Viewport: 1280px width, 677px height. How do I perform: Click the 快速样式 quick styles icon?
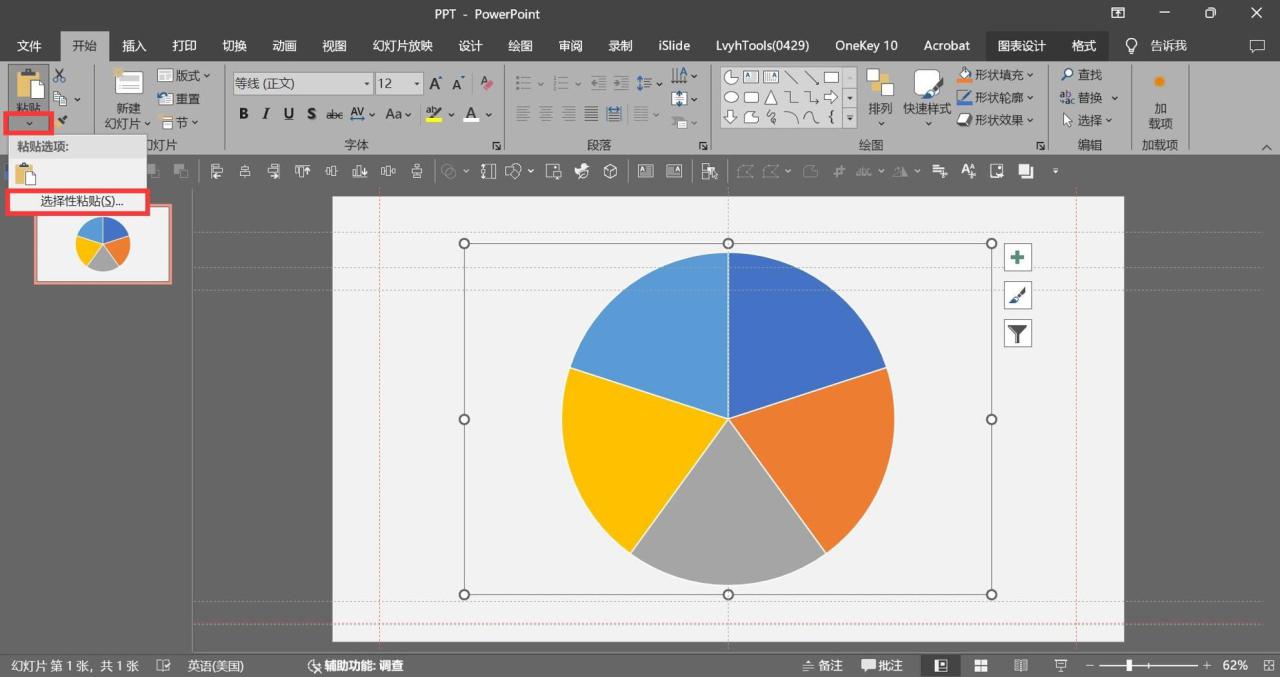coord(927,92)
